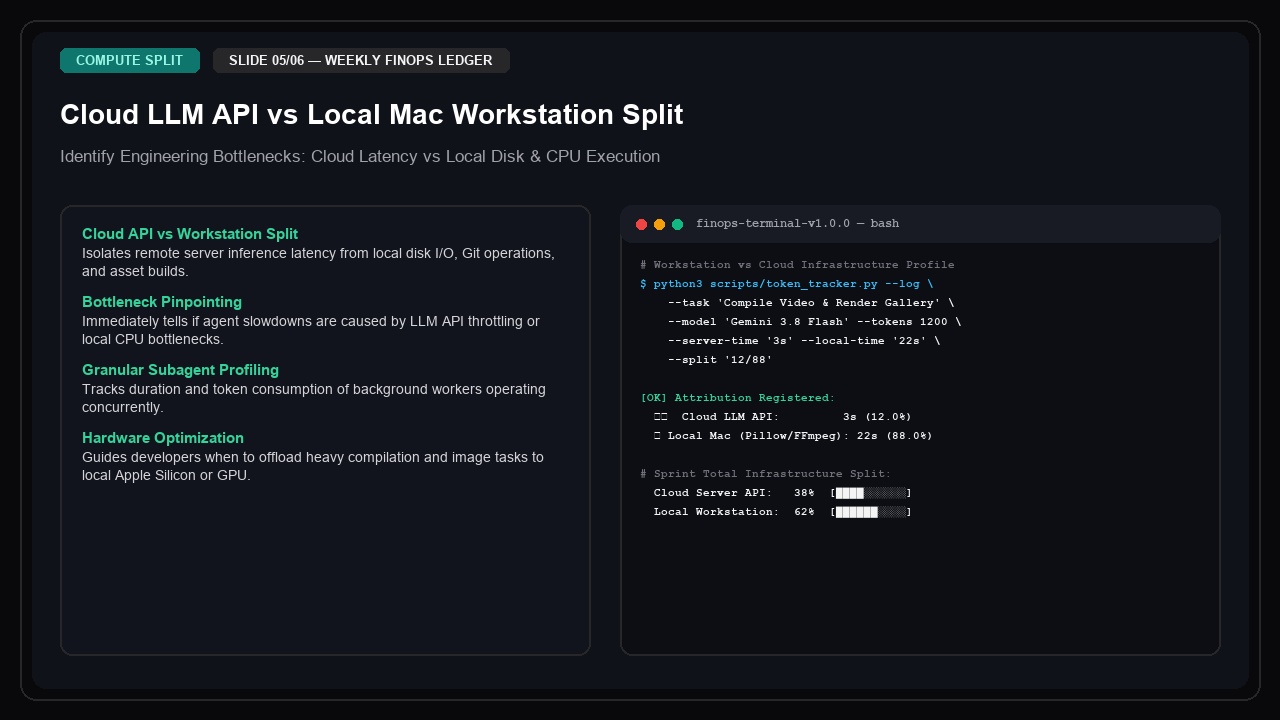Click the '[OK] Attribution Registered:' status line

tap(737, 398)
